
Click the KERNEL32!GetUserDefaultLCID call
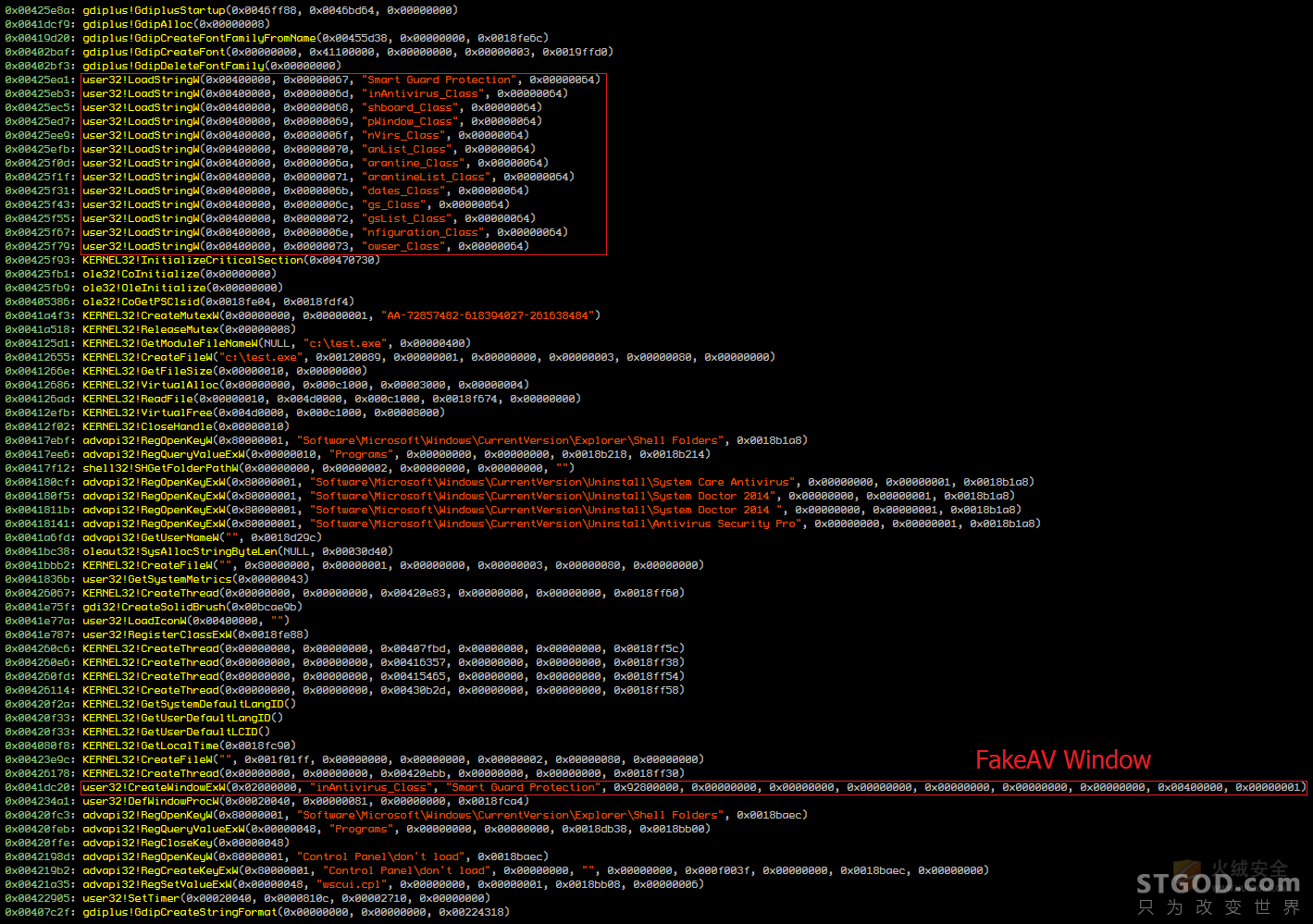138,732
